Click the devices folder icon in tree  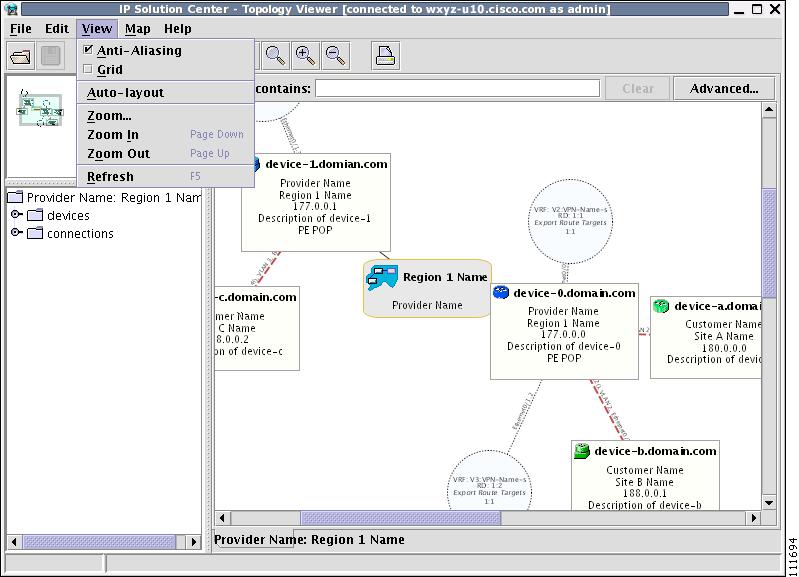point(35,215)
